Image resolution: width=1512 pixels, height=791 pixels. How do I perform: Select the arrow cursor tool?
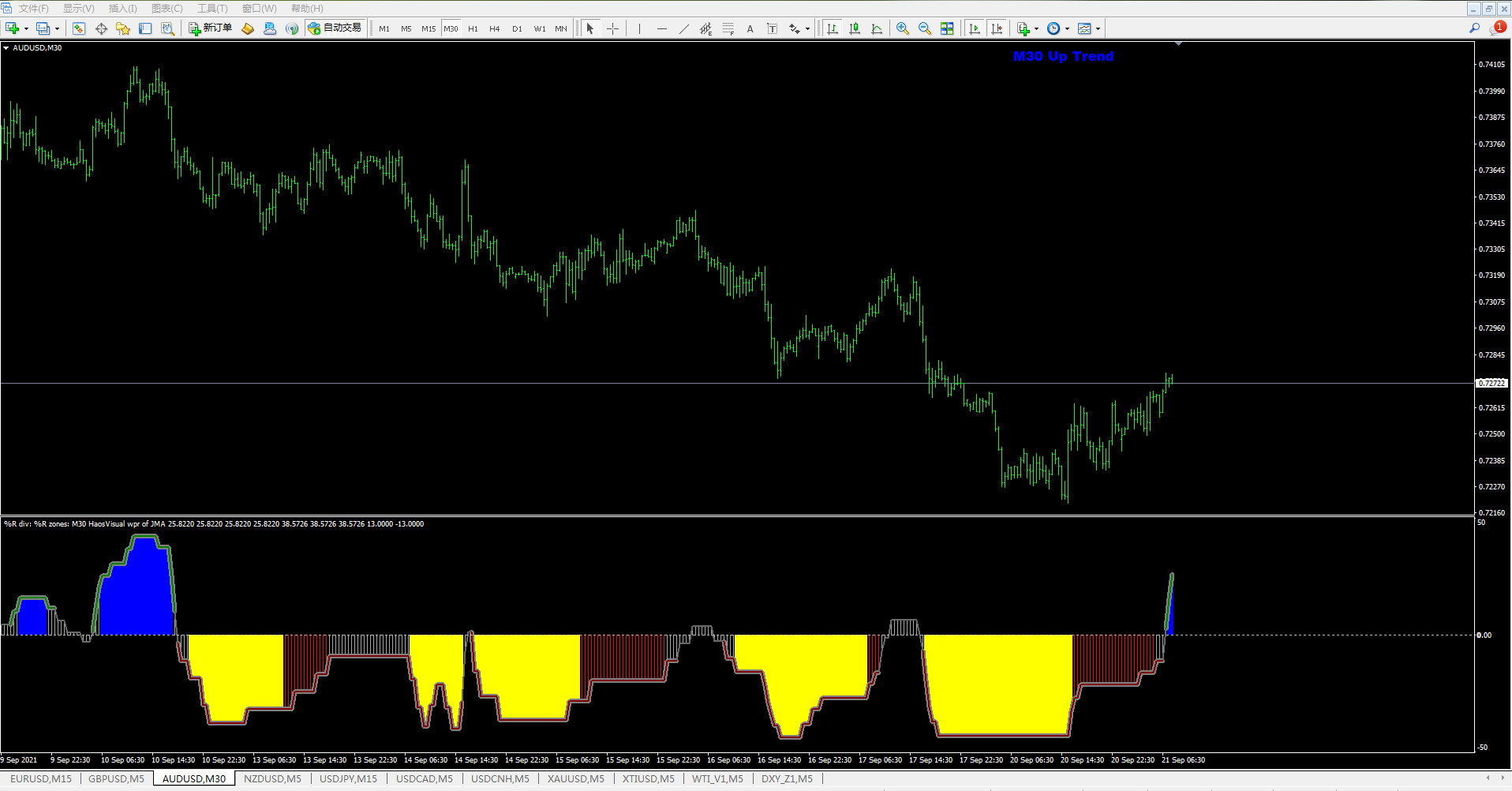pyautogui.click(x=590, y=28)
